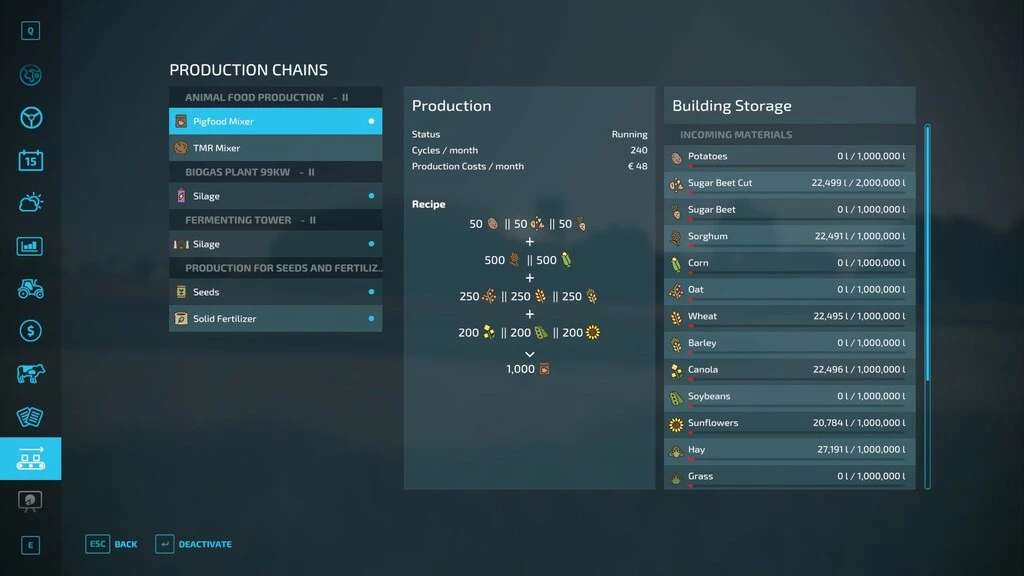Click the Back button

pyautogui.click(x=112, y=544)
